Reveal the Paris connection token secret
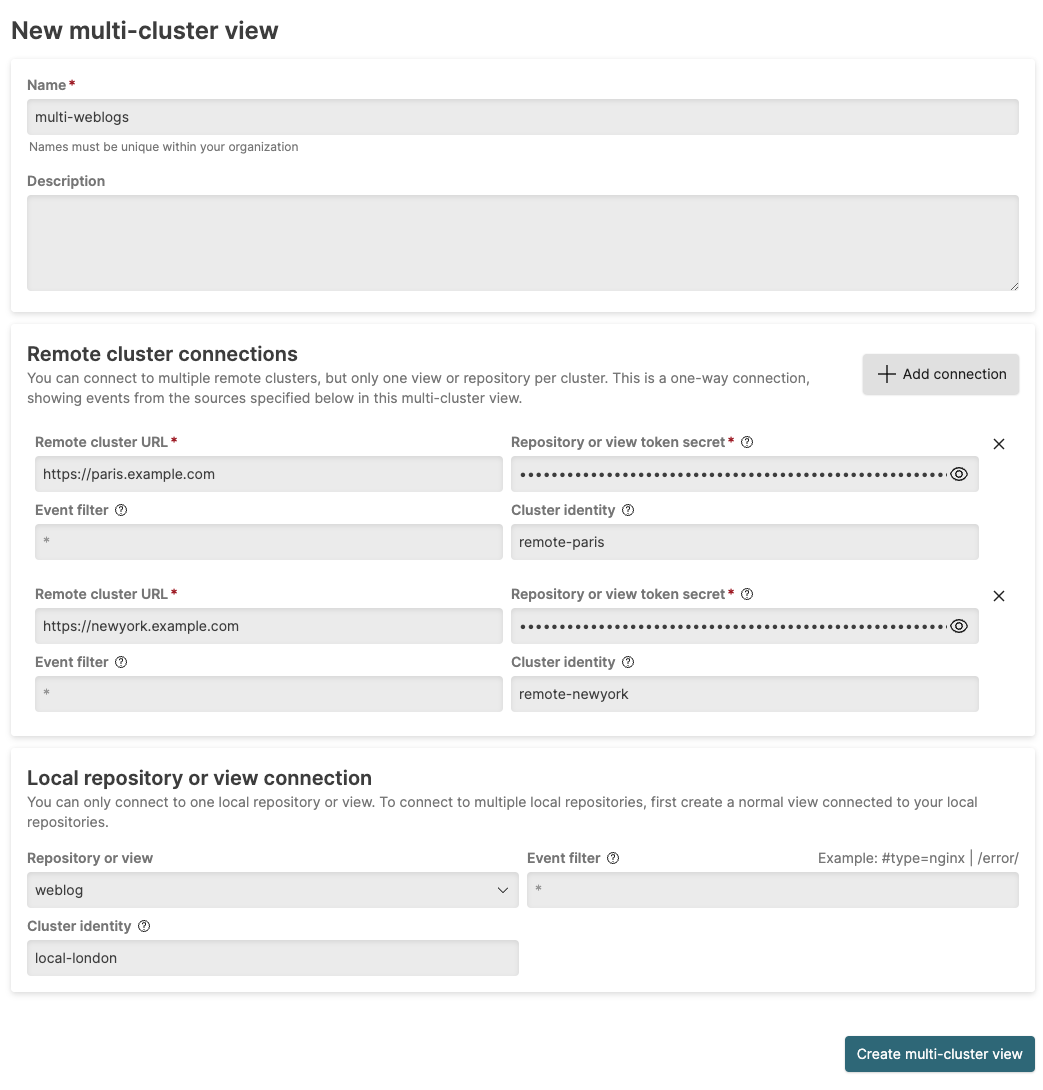Viewport: 1043px width, 1090px height. coord(959,475)
